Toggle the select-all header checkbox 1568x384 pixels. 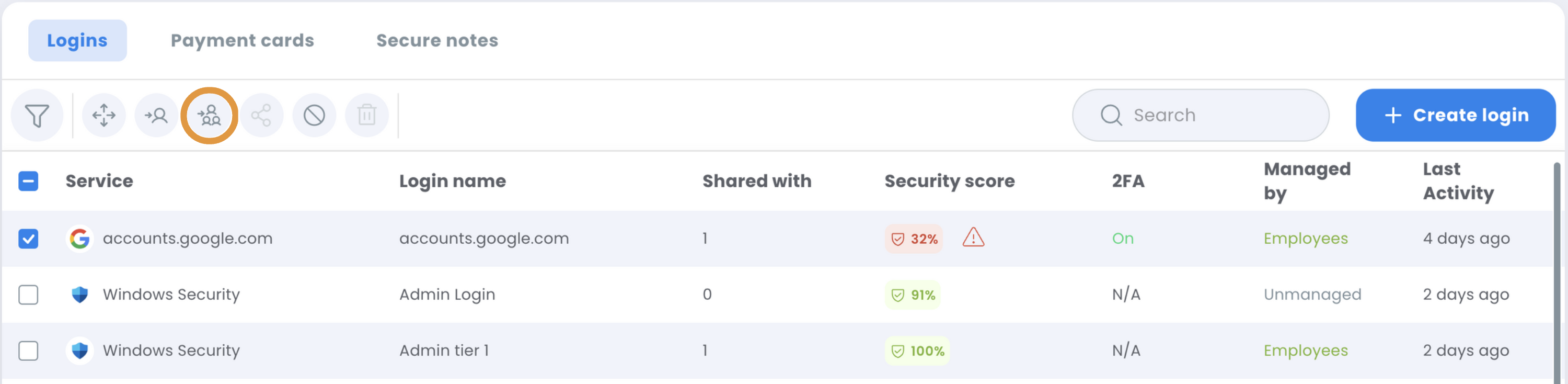(28, 181)
